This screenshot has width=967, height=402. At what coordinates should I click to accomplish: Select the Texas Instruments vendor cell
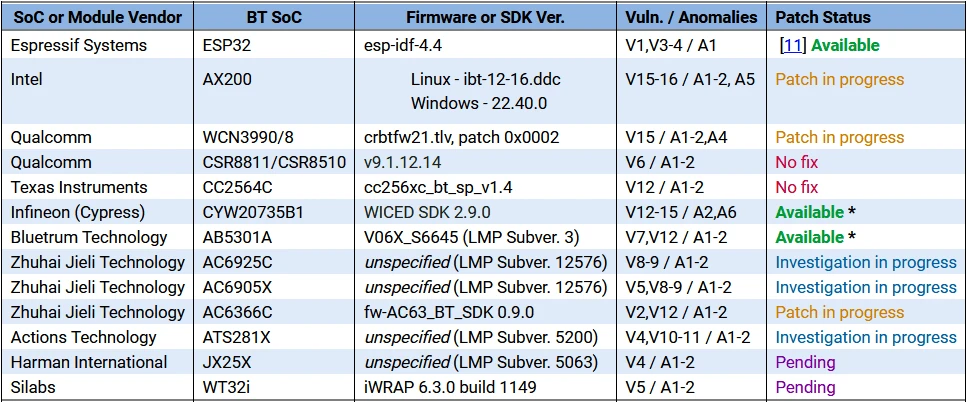79,187
